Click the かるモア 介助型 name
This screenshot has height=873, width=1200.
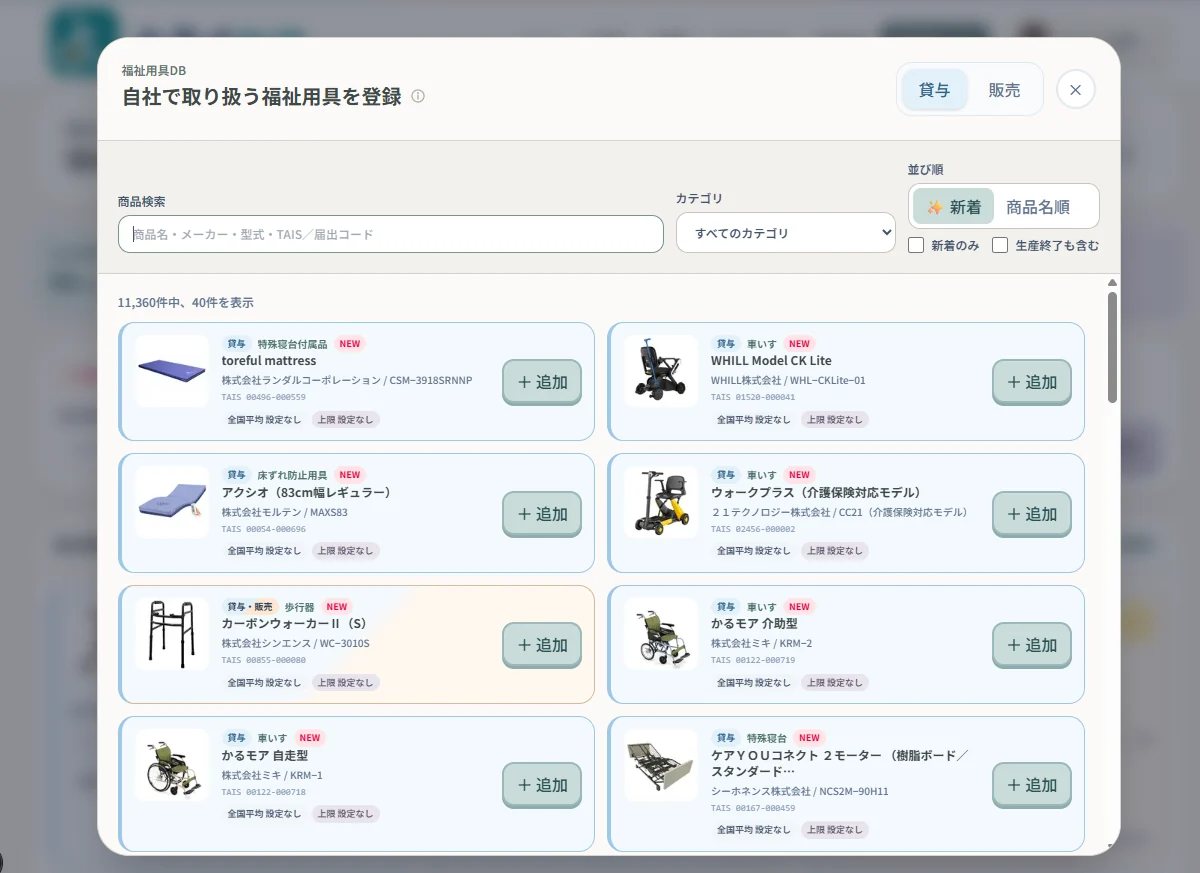click(x=754, y=624)
